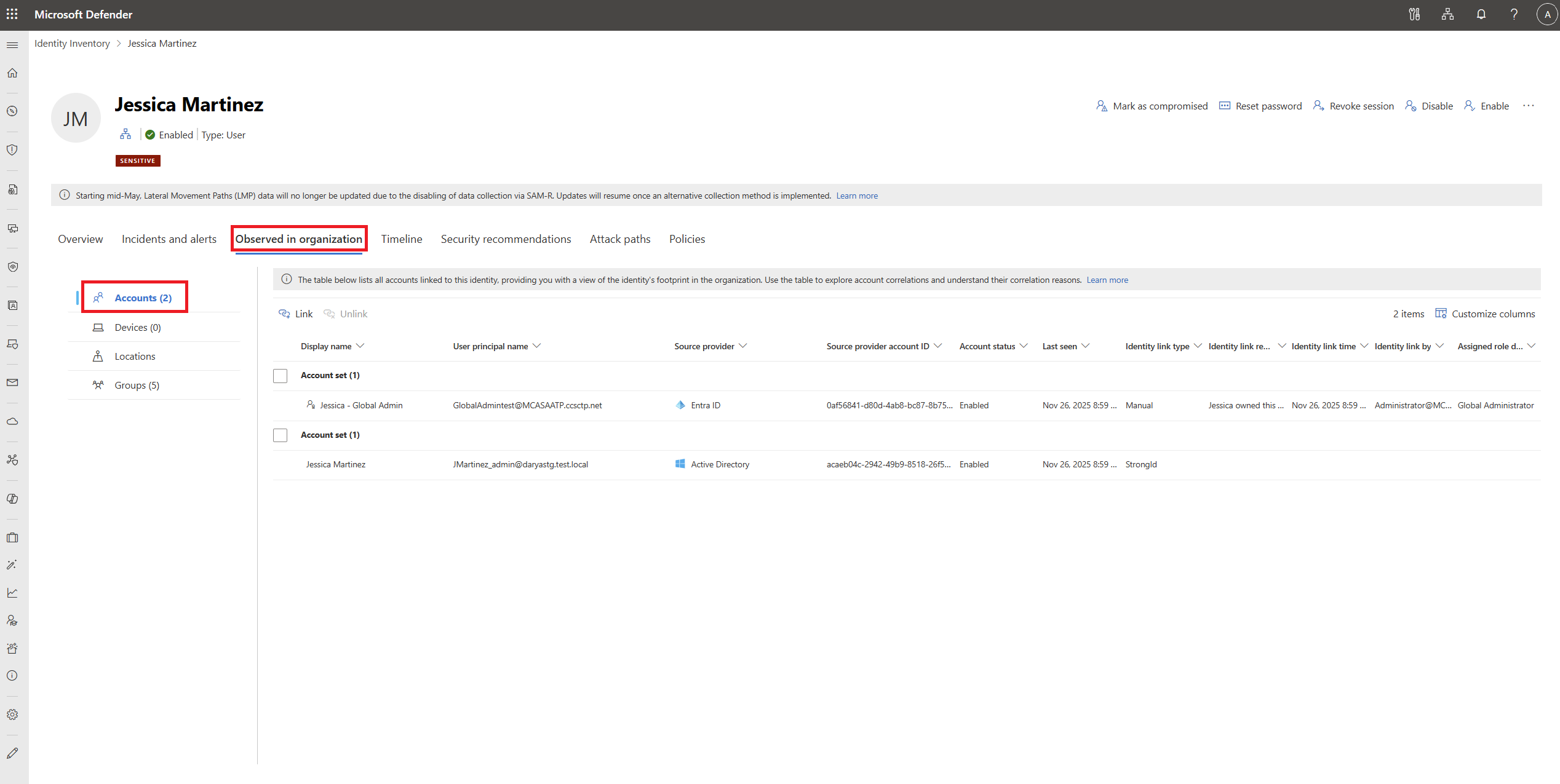Click the Link button
This screenshot has width=1560, height=784.
pos(296,314)
